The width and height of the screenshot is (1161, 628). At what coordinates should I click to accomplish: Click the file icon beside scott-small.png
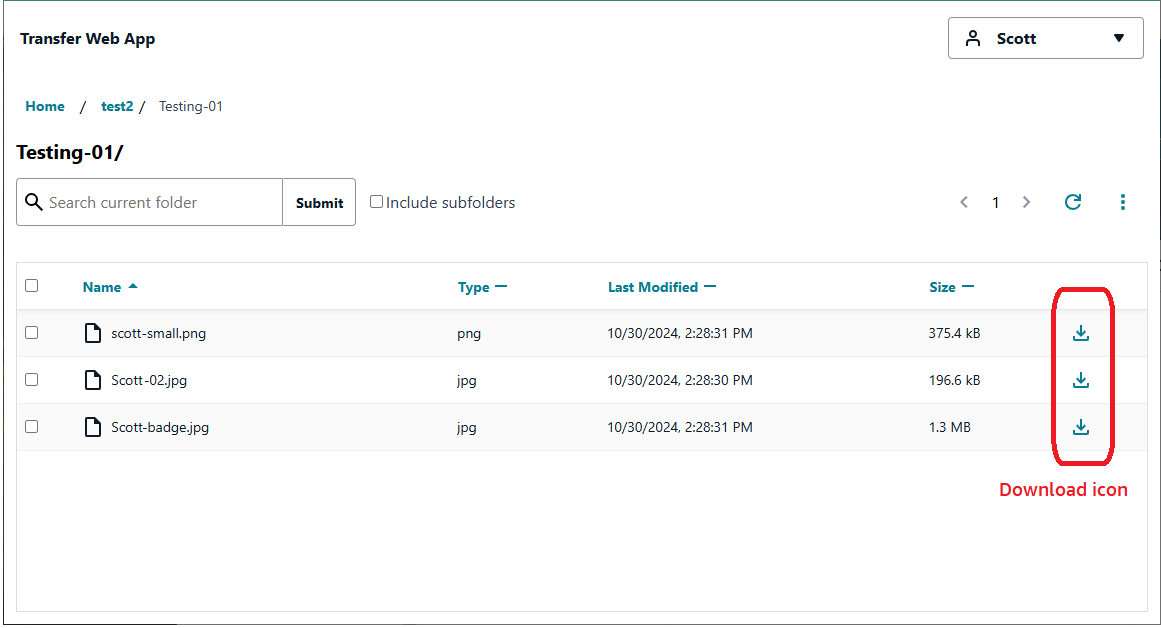click(x=93, y=333)
